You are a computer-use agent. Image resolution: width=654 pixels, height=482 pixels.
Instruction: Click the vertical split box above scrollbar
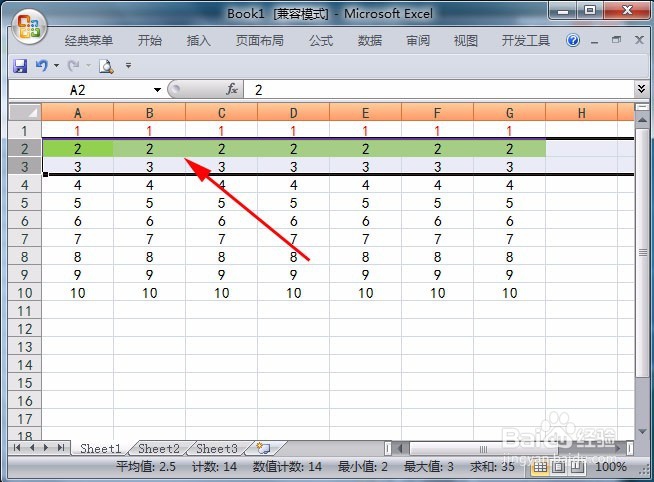pos(641,107)
